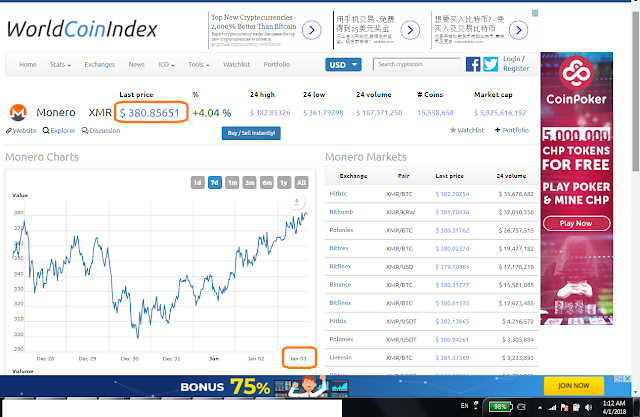Click the volume icon in taskbar
This screenshot has height=417, width=640.
[588, 407]
